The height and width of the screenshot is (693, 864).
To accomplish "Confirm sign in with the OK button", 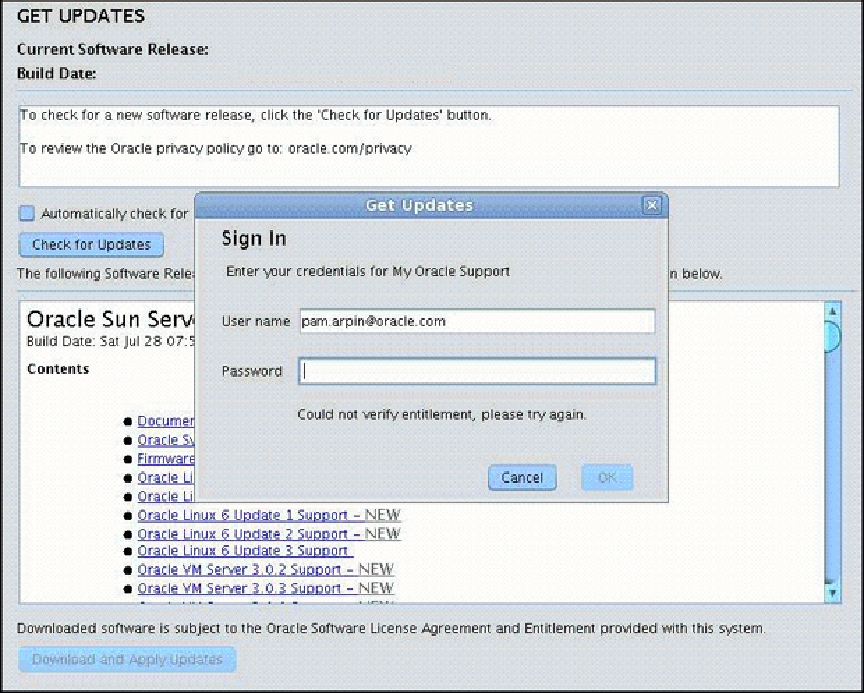I will point(607,478).
